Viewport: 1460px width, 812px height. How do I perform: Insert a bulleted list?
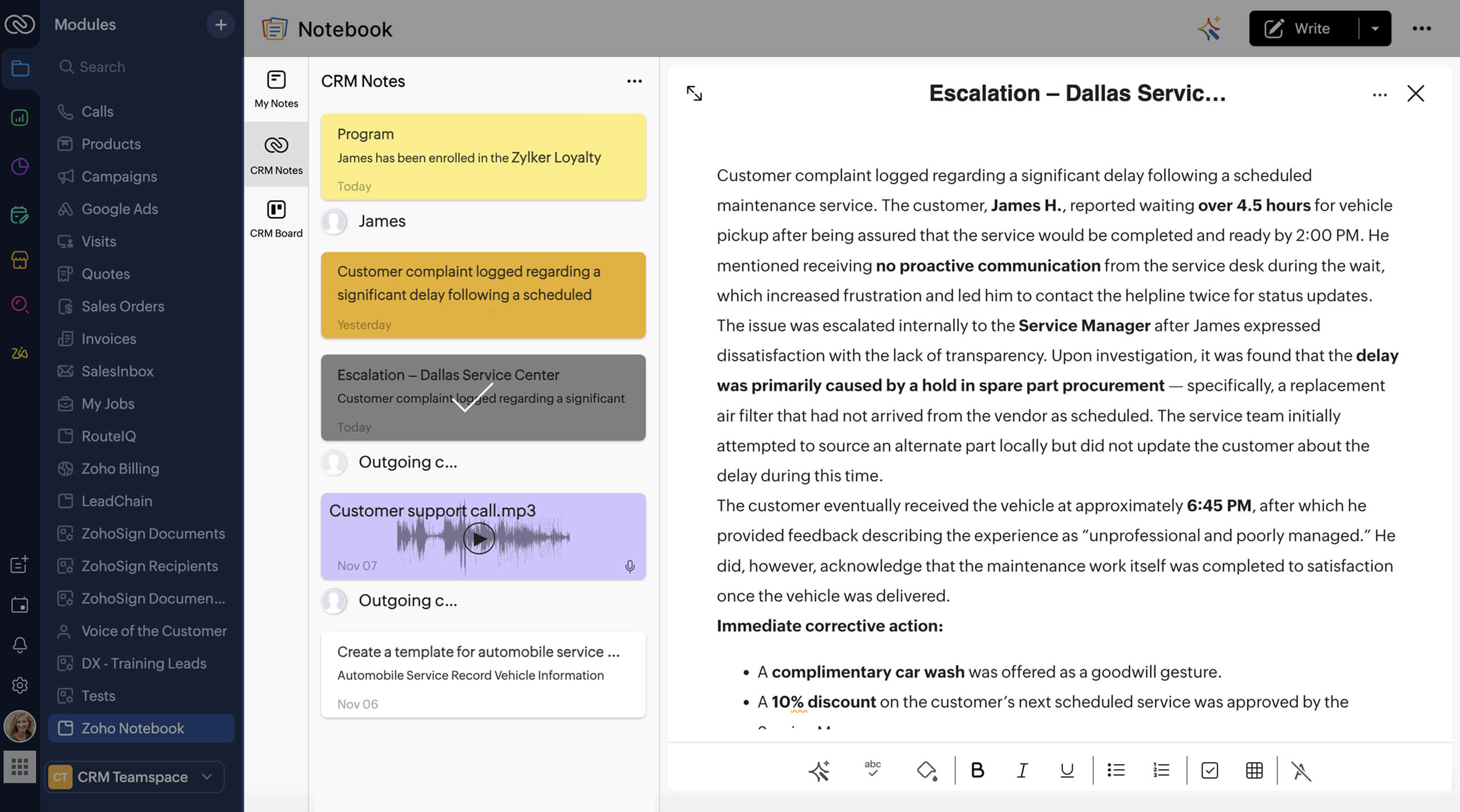[1115, 771]
